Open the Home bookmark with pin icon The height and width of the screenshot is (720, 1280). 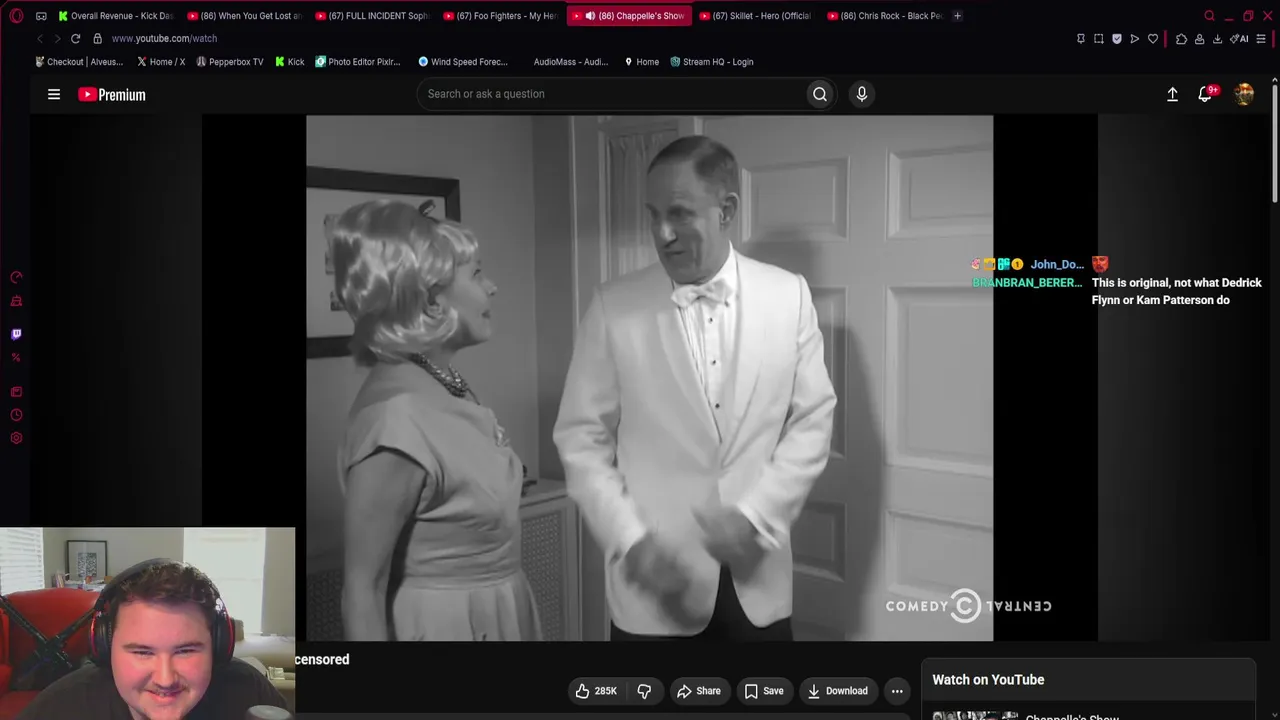coord(641,62)
